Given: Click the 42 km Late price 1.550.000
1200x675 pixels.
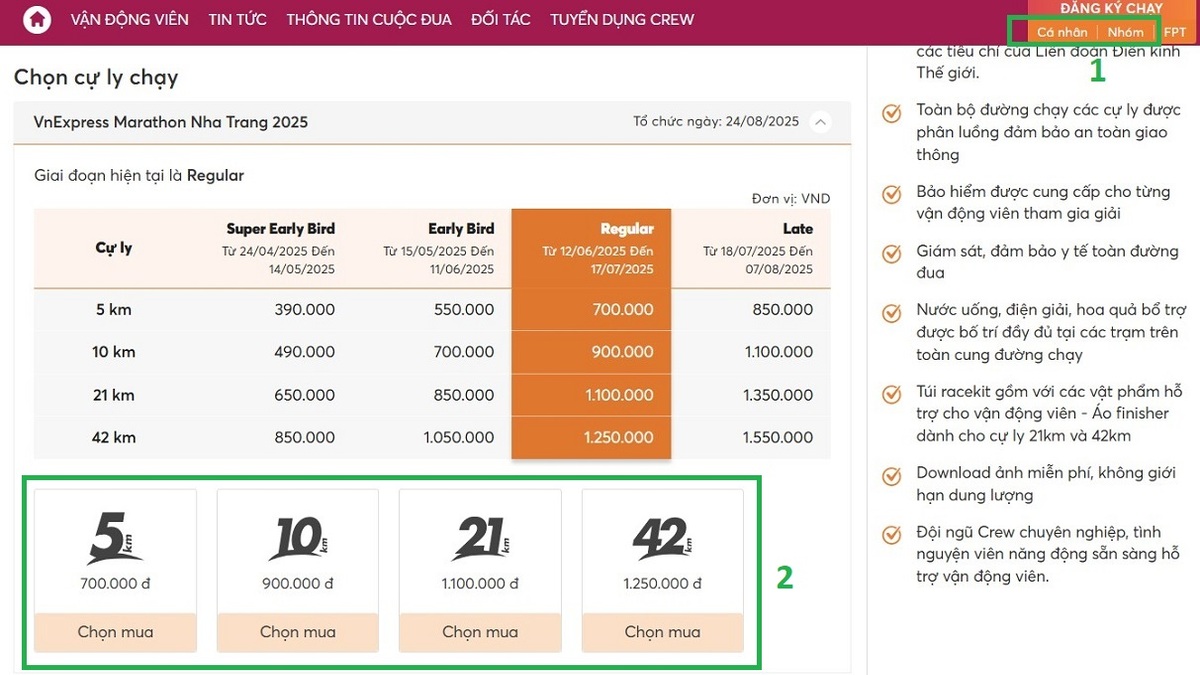Looking at the screenshot, I should [x=778, y=438].
